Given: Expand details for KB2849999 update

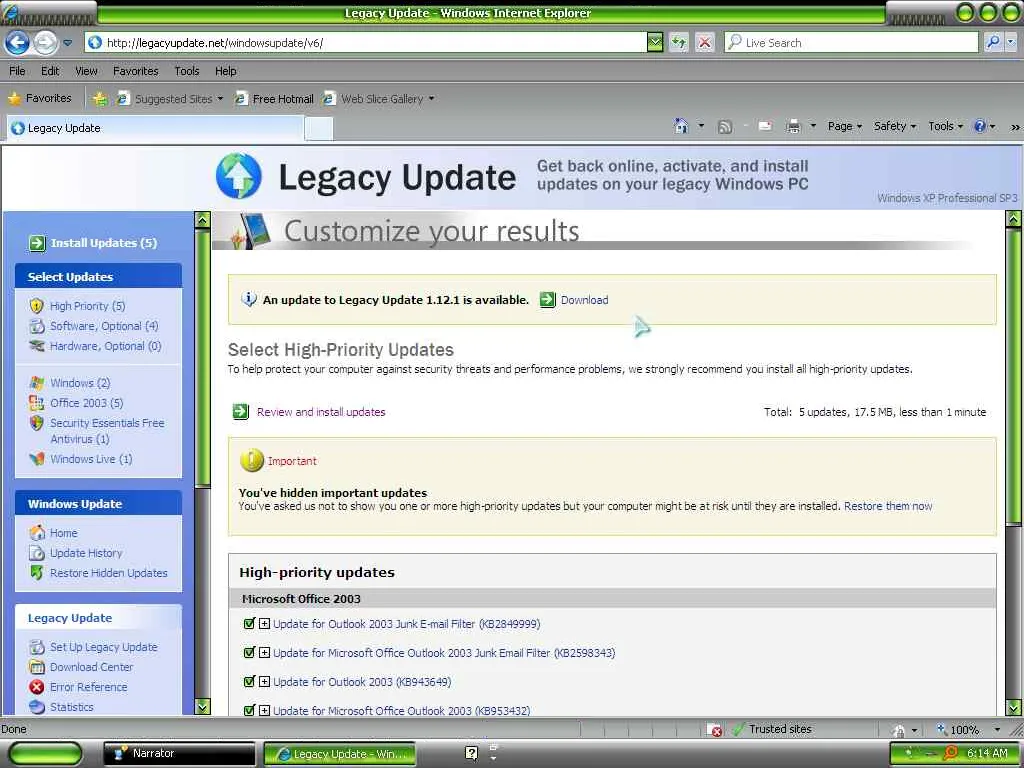Looking at the screenshot, I should [x=264, y=624].
